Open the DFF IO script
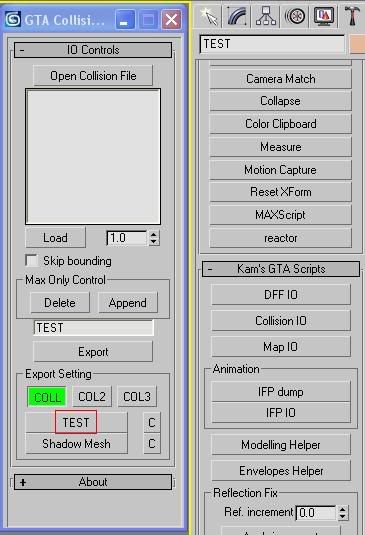Image resolution: width=365 pixels, height=535 pixels. point(281,294)
